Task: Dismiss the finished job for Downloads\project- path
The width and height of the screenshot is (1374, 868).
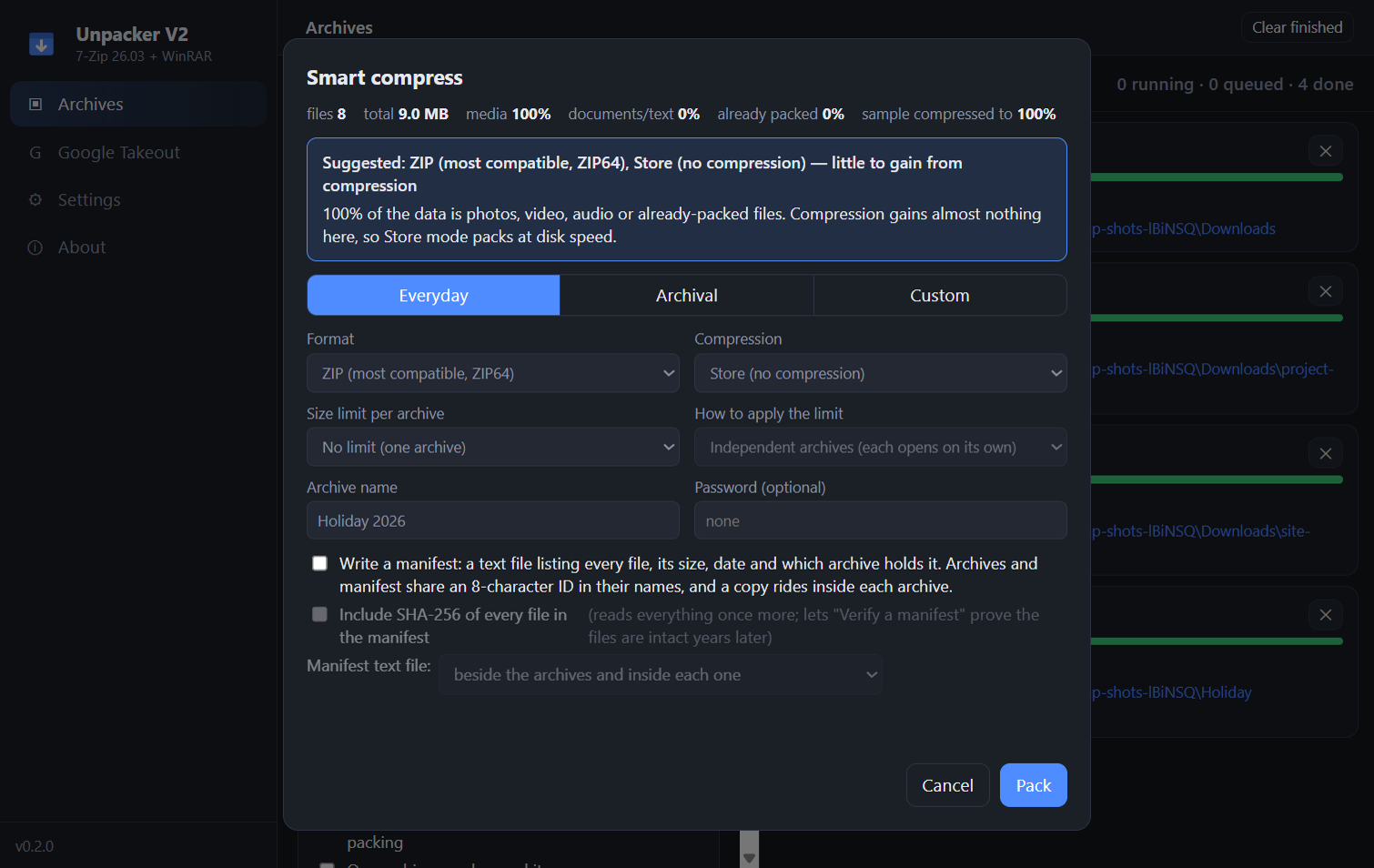Action: (1325, 291)
